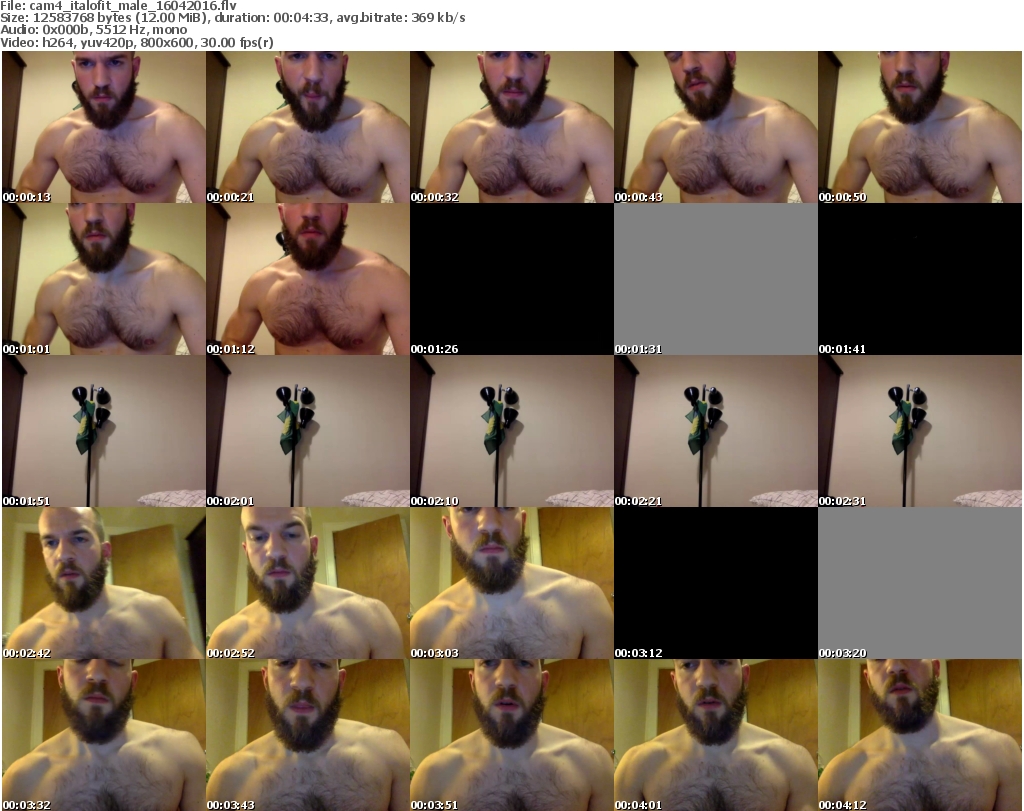Image resolution: width=1024 pixels, height=811 pixels.
Task: Pick the coat rack frame at 00:02:10
Action: click(x=512, y=432)
